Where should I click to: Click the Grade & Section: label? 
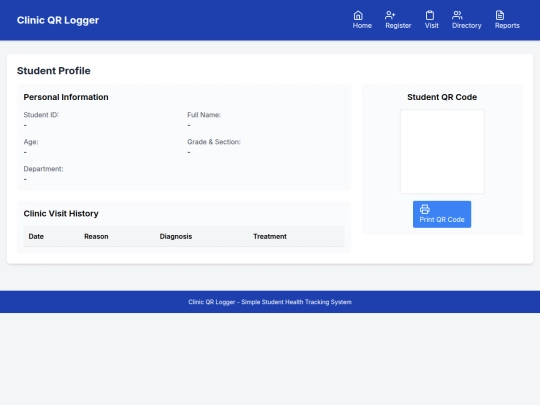[x=214, y=142]
